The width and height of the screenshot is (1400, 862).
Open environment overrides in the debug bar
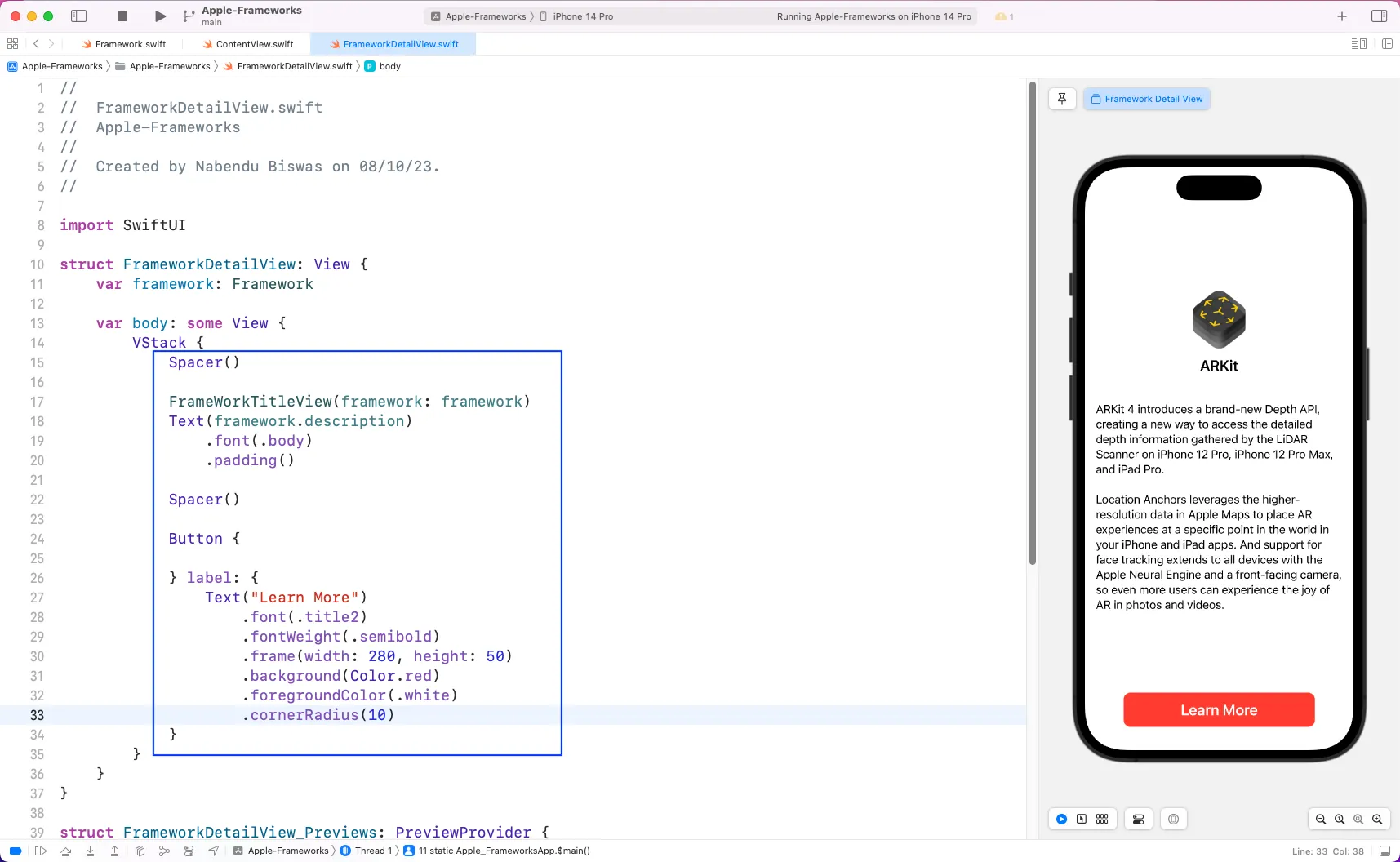[189, 851]
